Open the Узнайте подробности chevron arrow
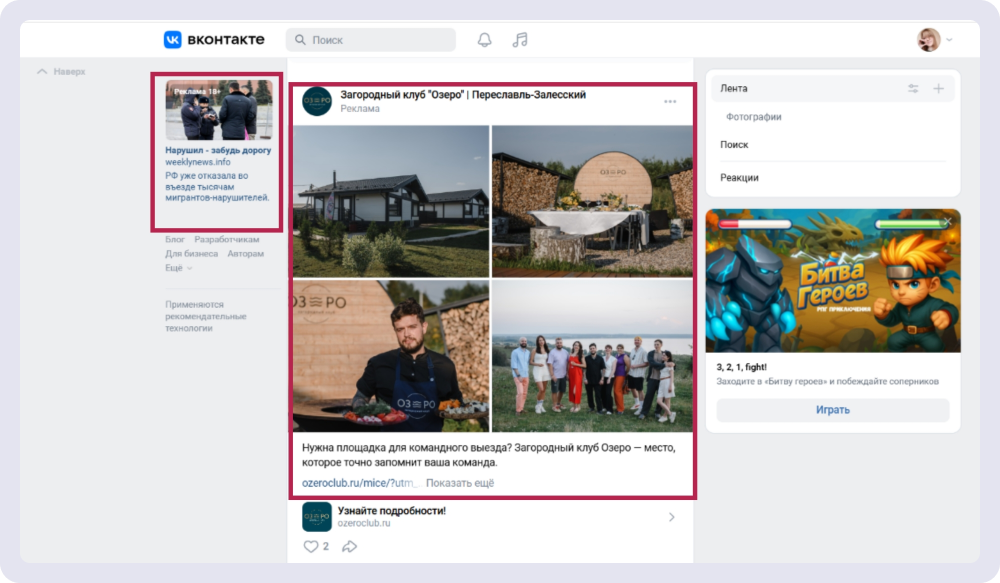The width and height of the screenshot is (1000, 583). click(671, 517)
